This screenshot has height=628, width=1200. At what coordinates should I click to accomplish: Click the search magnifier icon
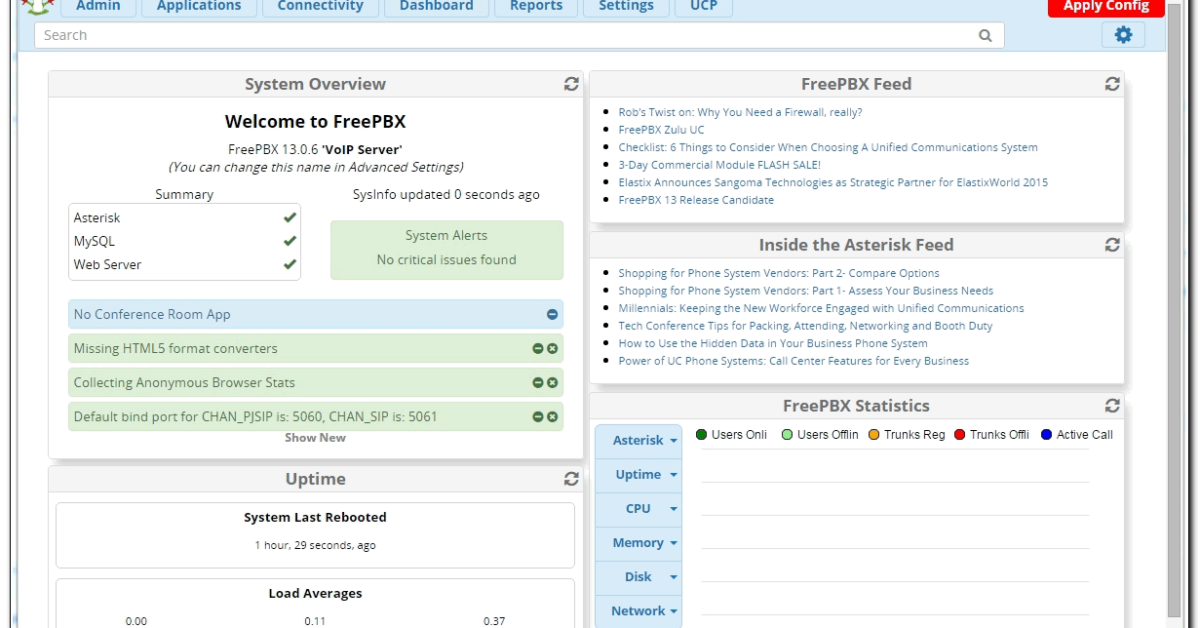click(987, 34)
